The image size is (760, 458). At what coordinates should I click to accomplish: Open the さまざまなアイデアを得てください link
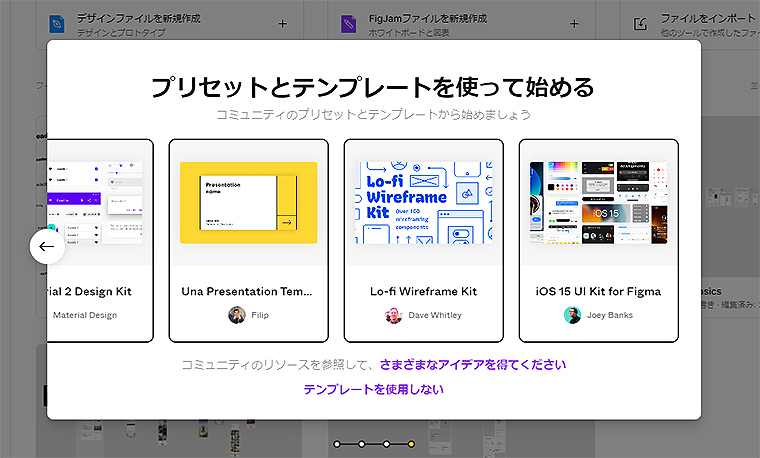[x=472, y=365]
